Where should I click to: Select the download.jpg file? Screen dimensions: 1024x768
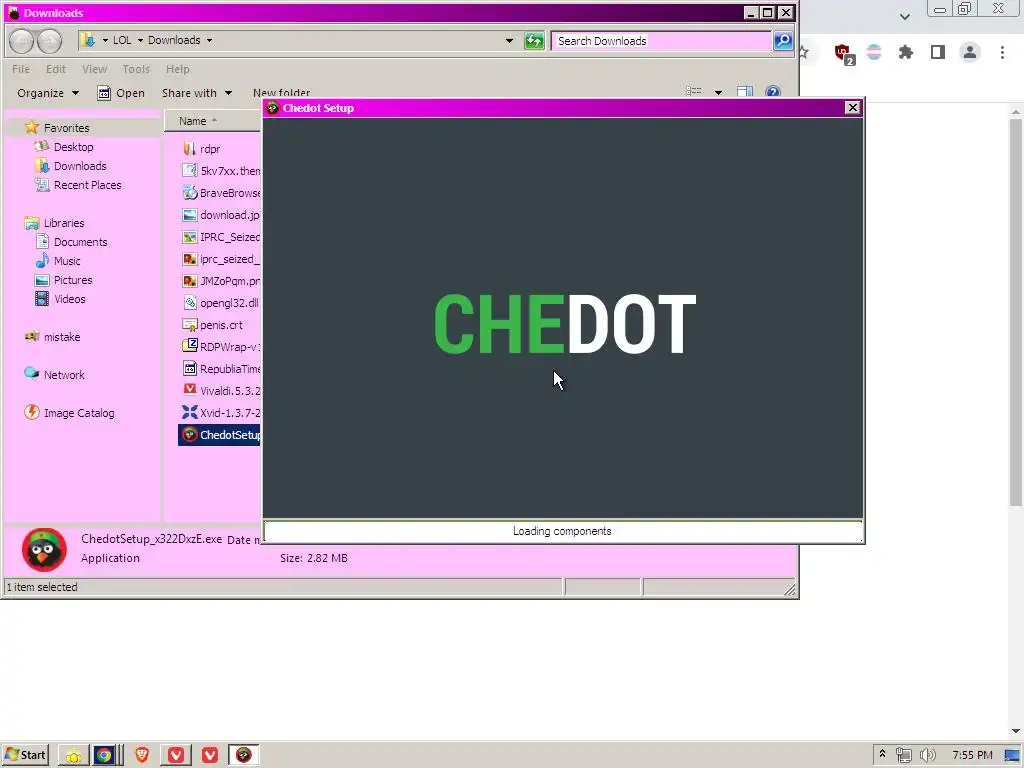221,215
